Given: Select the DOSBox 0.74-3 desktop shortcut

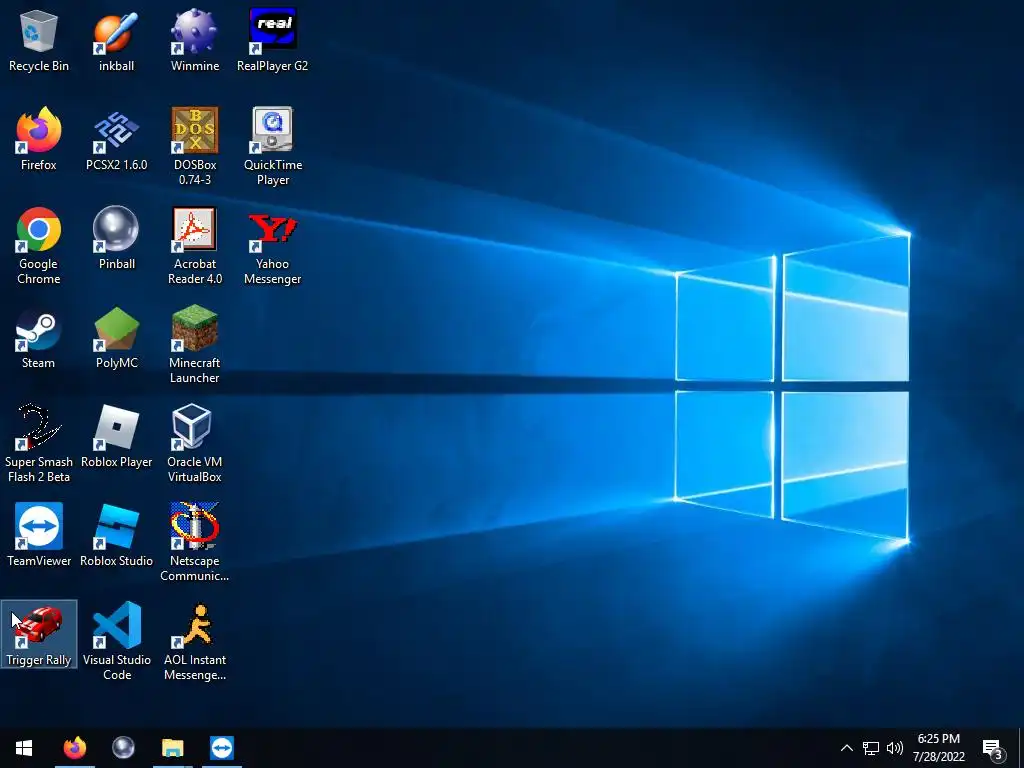Looking at the screenshot, I should 195,146.
